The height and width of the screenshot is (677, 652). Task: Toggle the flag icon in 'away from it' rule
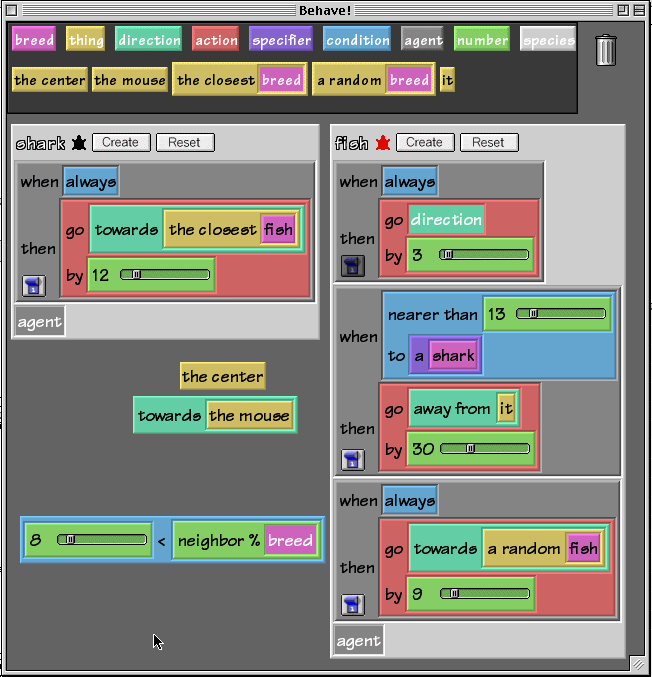click(x=352, y=459)
